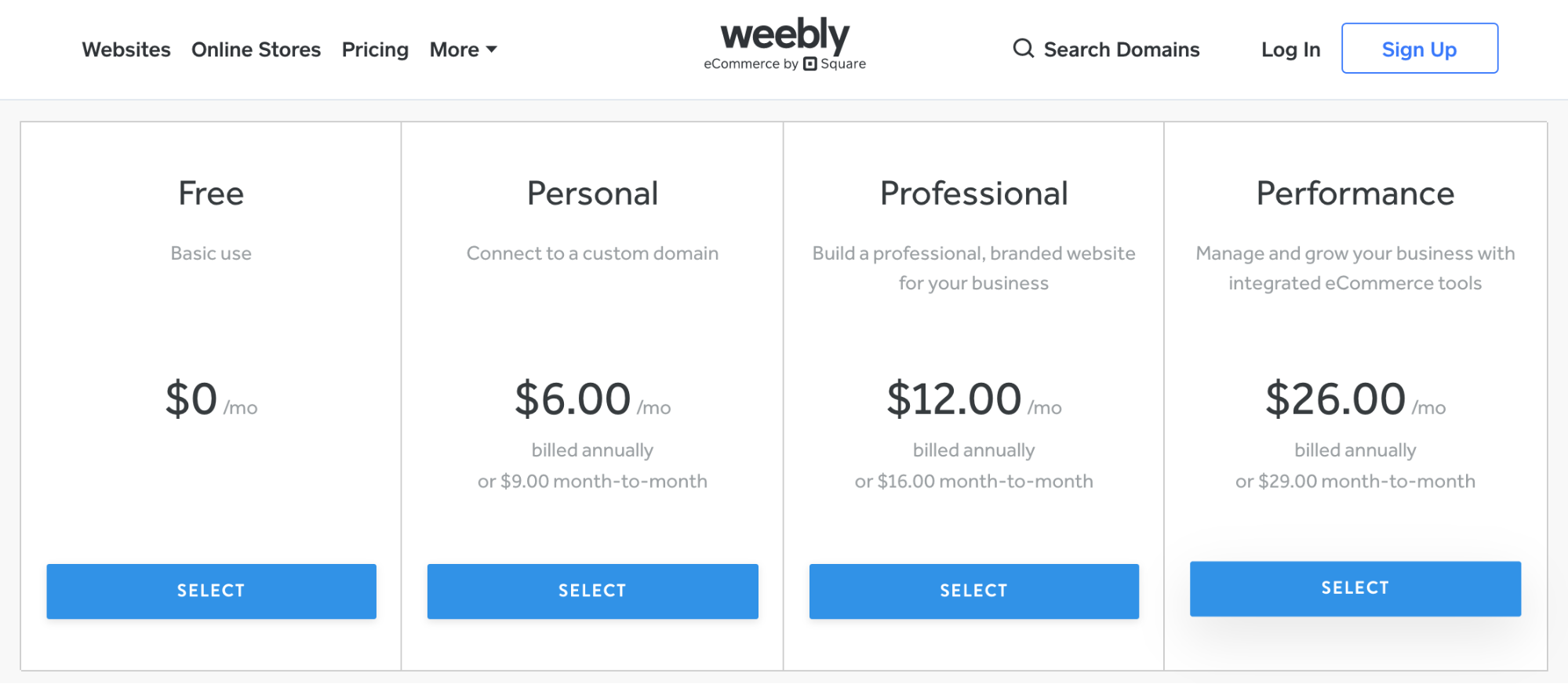The height and width of the screenshot is (684, 1568).
Task: Click the $12.00 price text
Action: [x=954, y=398]
